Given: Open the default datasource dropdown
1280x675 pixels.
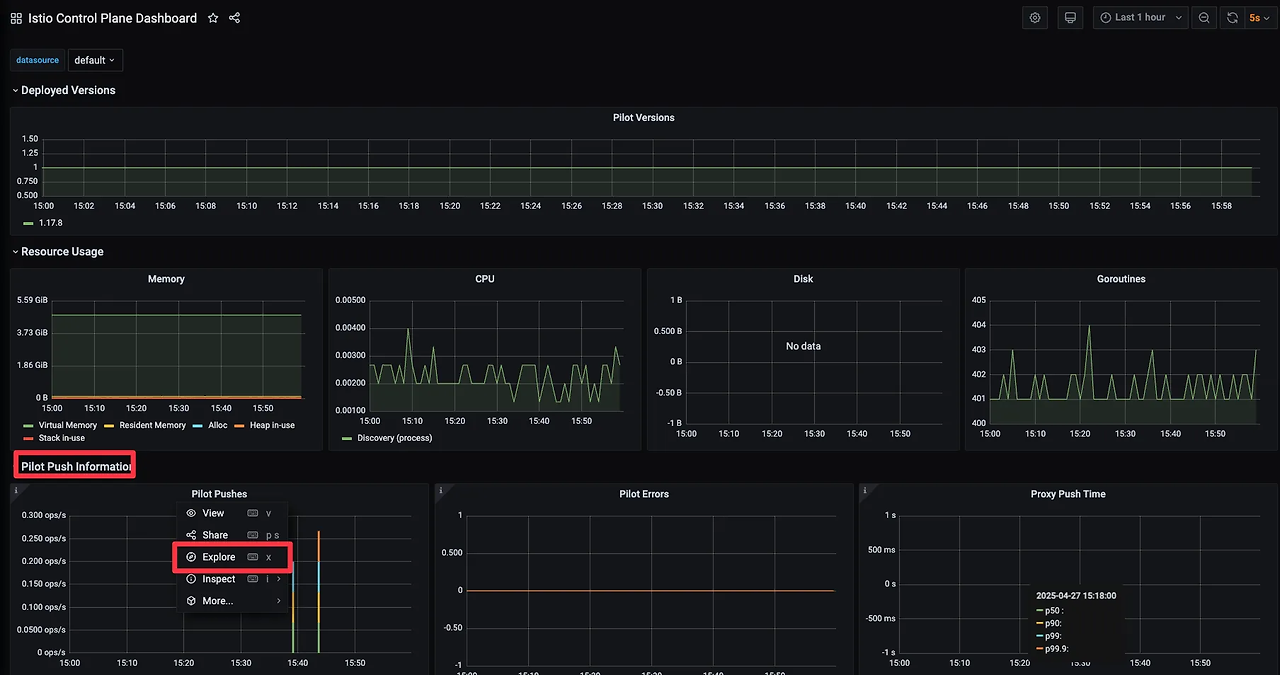Looking at the screenshot, I should (x=95, y=60).
